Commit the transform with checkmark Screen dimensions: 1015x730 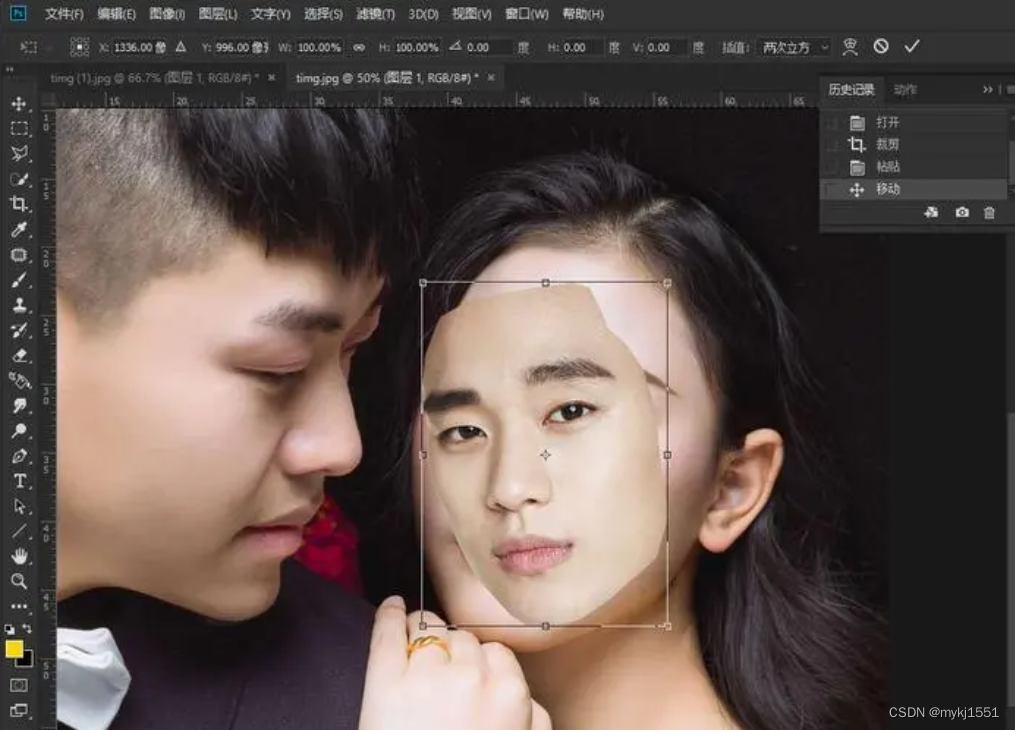911,47
